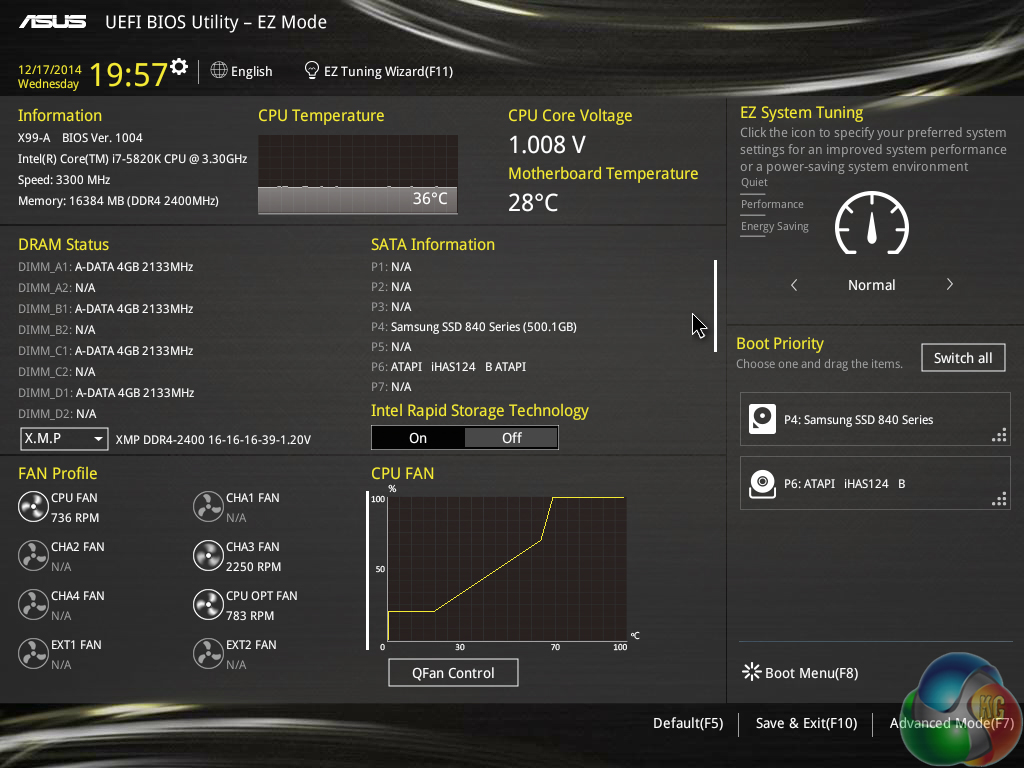Click the Switch all button
The height and width of the screenshot is (768, 1024).
pos(963,358)
